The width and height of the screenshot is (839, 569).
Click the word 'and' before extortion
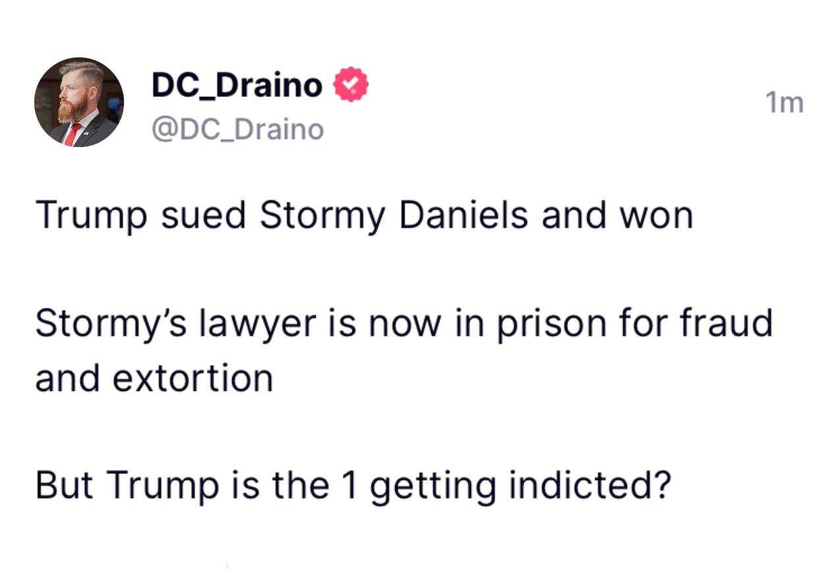tap(67, 378)
